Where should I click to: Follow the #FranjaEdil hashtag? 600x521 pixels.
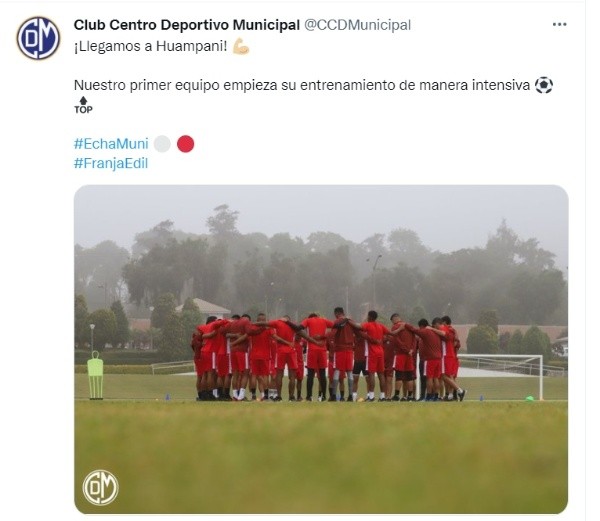point(111,163)
